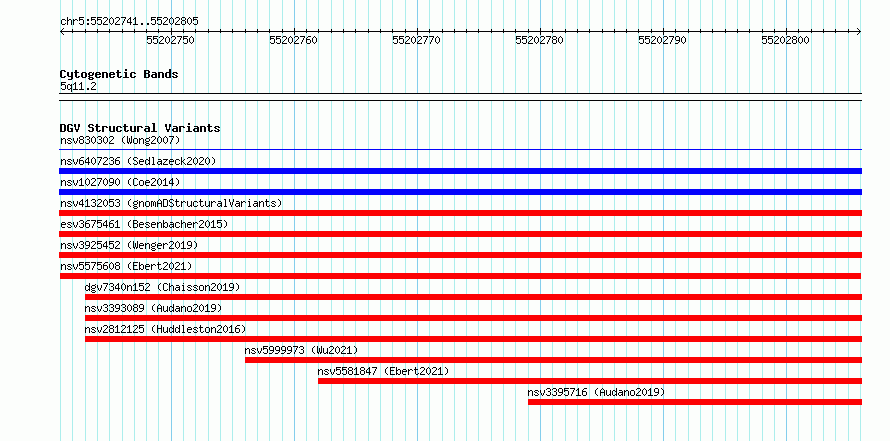Open nsv5575608 (Ebert2021) label

coord(126,266)
